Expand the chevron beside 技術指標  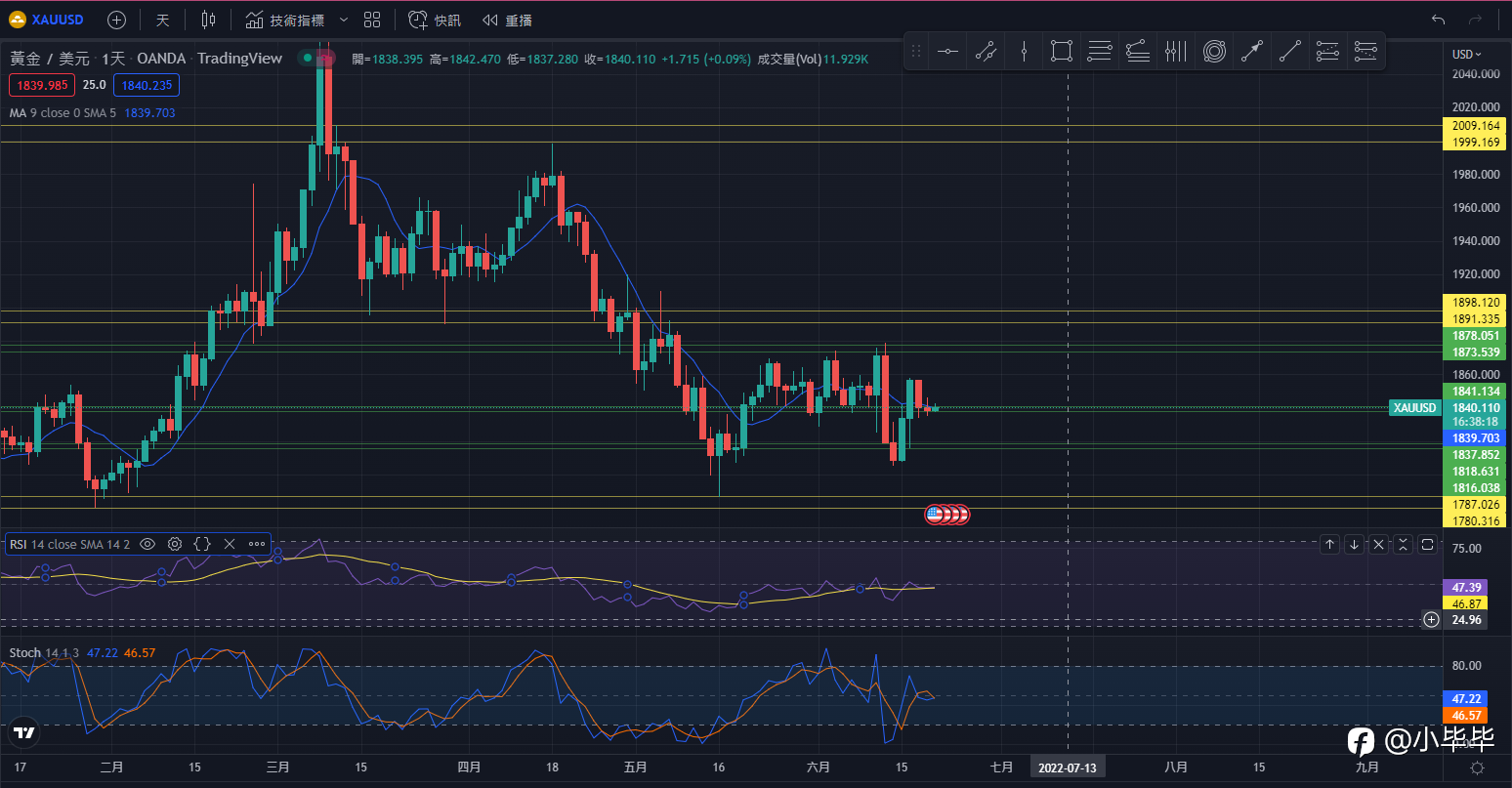tap(343, 20)
